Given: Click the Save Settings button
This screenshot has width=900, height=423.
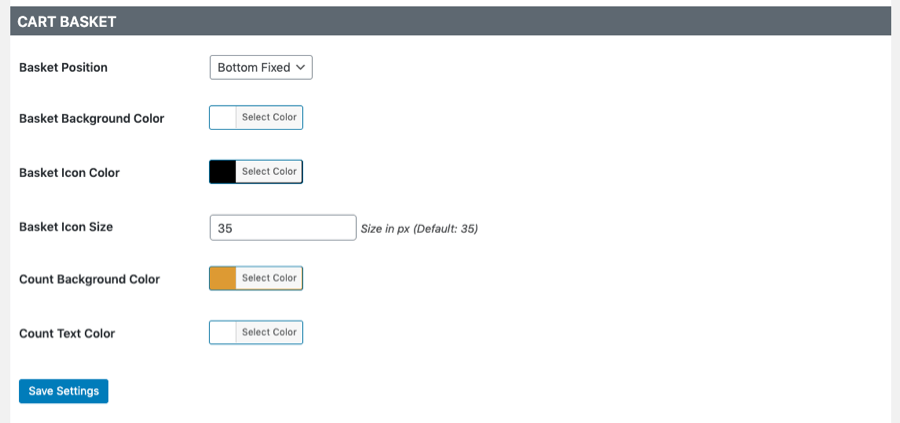Looking at the screenshot, I should [64, 391].
